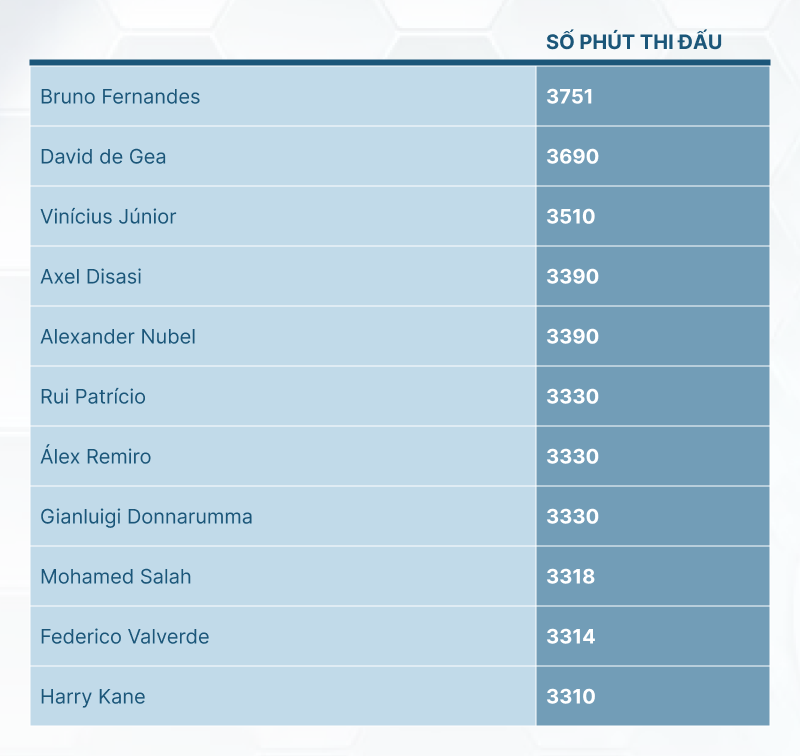Click the Álex Remiro name
The image size is (800, 756).
(x=96, y=457)
